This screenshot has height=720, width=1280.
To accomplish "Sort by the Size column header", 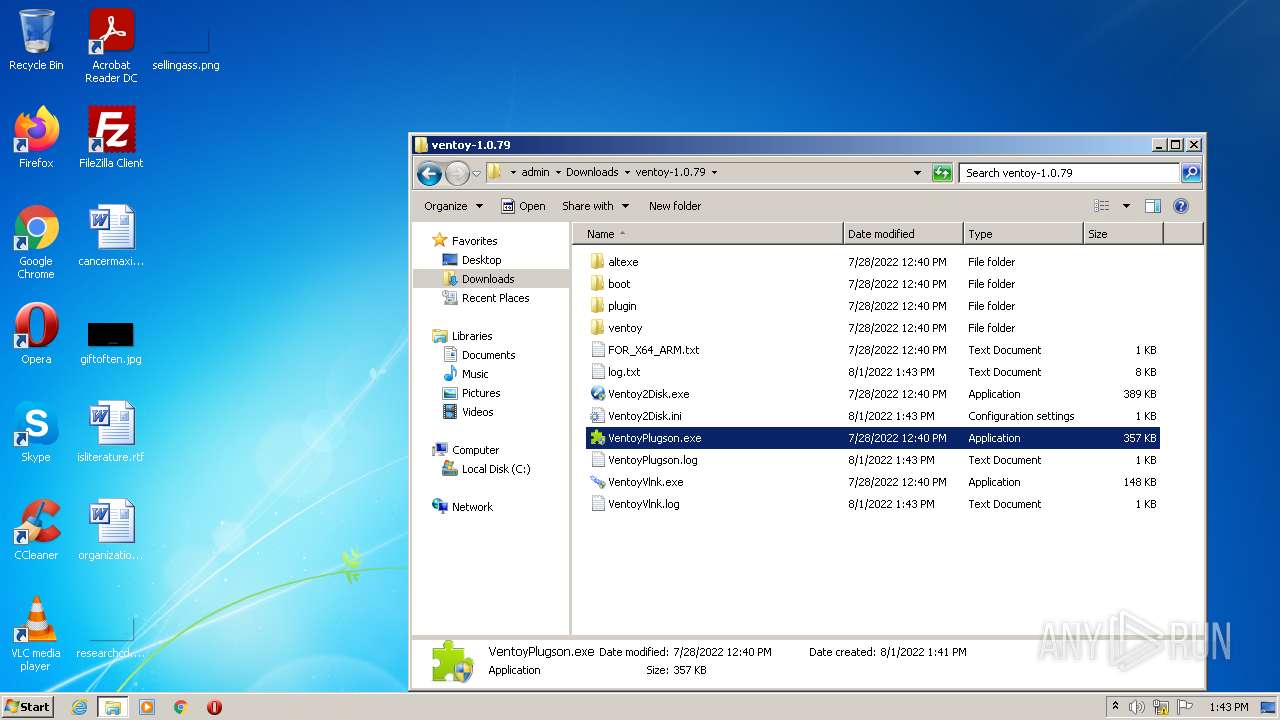I will pos(1123,234).
